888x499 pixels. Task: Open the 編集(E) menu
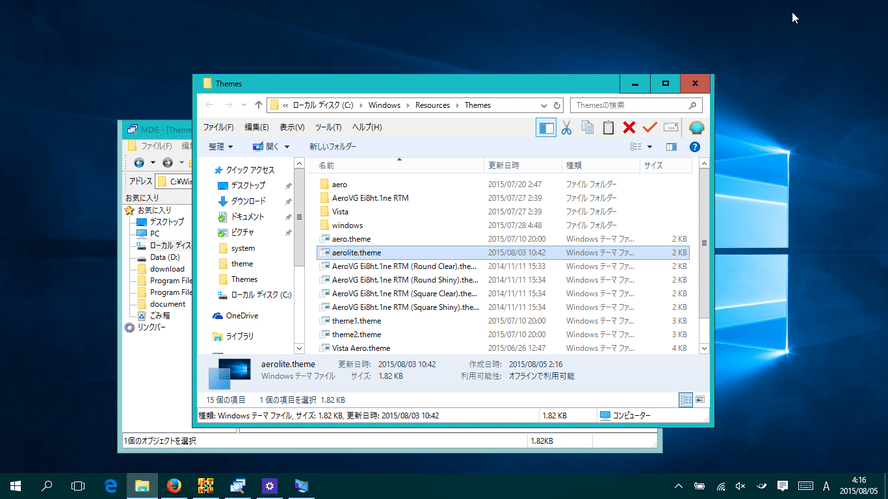pyautogui.click(x=257, y=127)
